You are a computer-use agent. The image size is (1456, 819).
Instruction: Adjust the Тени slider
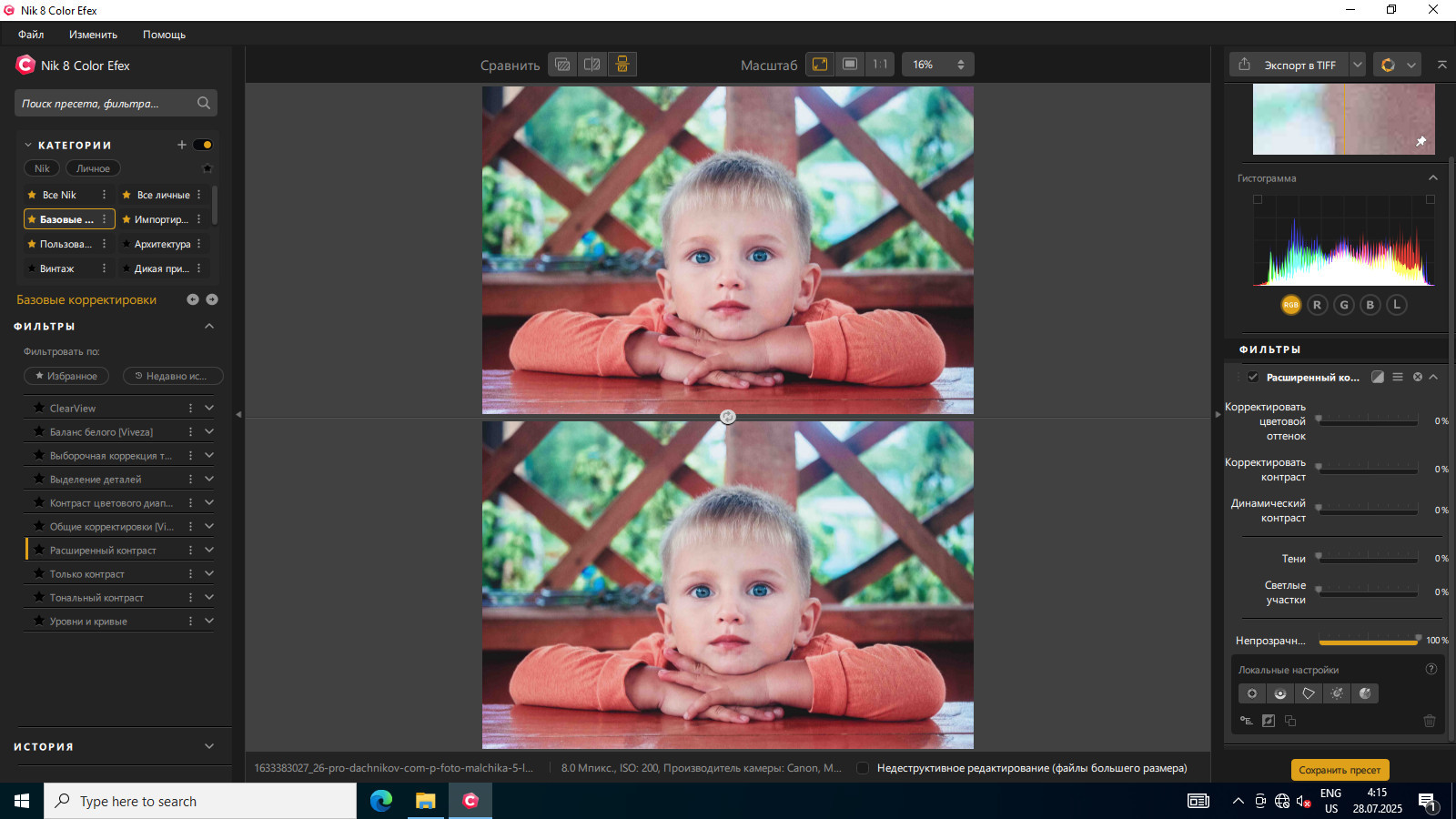click(x=1368, y=558)
